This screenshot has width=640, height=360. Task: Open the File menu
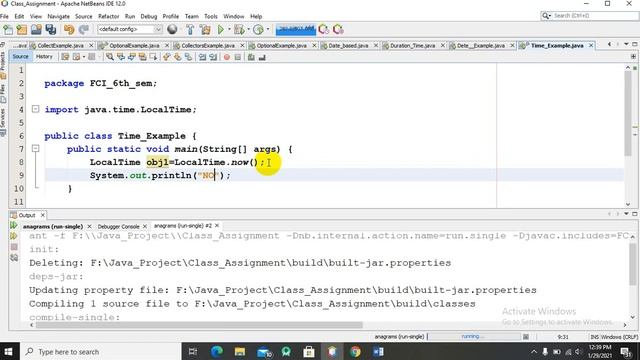click(x=4, y=16)
